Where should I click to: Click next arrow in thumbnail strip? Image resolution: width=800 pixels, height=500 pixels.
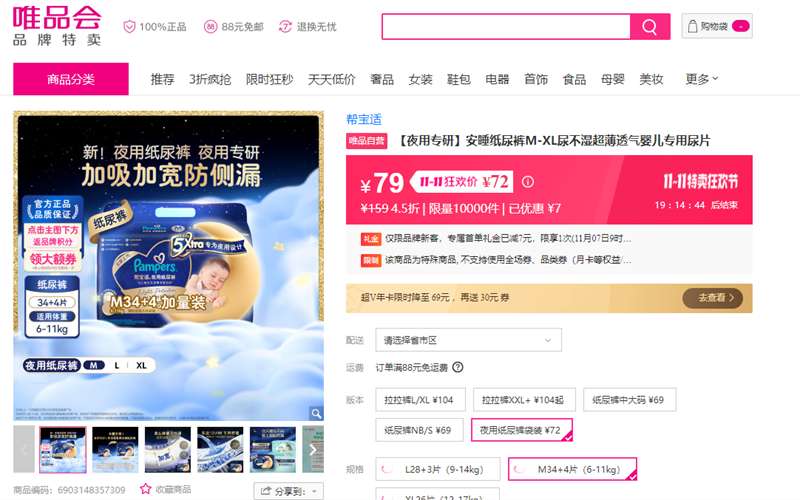pos(313,450)
